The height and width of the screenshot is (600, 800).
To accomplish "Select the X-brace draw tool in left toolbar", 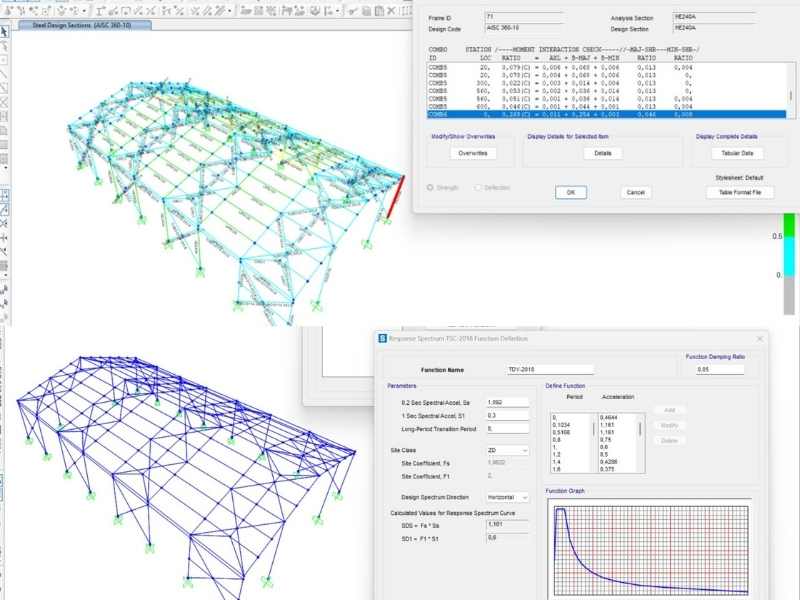I will point(5,102).
